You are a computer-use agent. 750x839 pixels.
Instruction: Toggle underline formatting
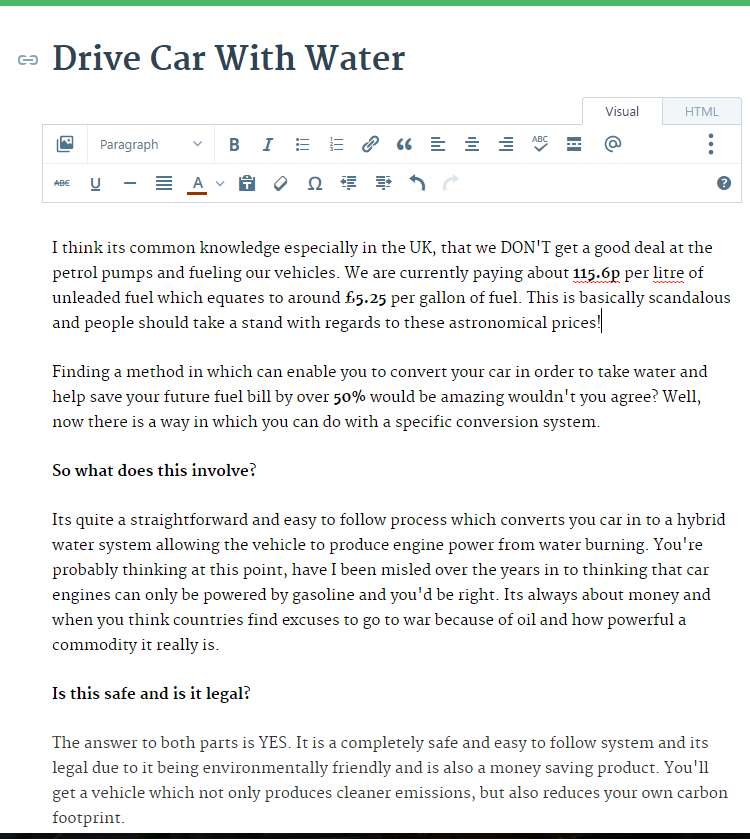tap(96, 183)
